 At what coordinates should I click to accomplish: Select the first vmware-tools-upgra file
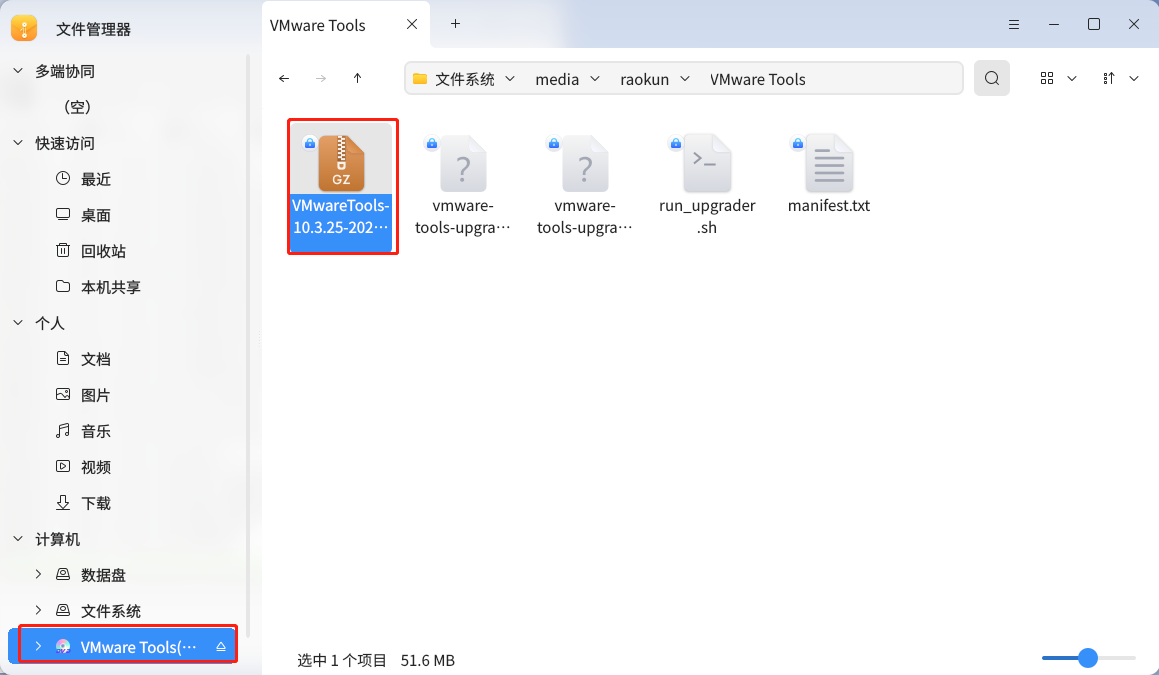pyautogui.click(x=463, y=186)
